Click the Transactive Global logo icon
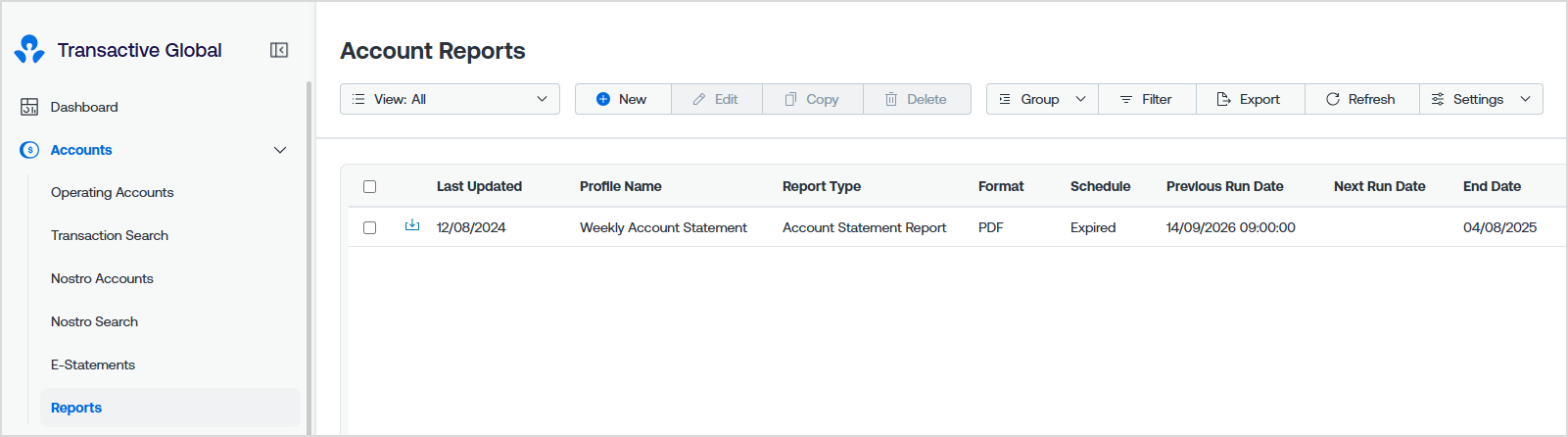The width and height of the screenshot is (1568, 437). tap(29, 49)
